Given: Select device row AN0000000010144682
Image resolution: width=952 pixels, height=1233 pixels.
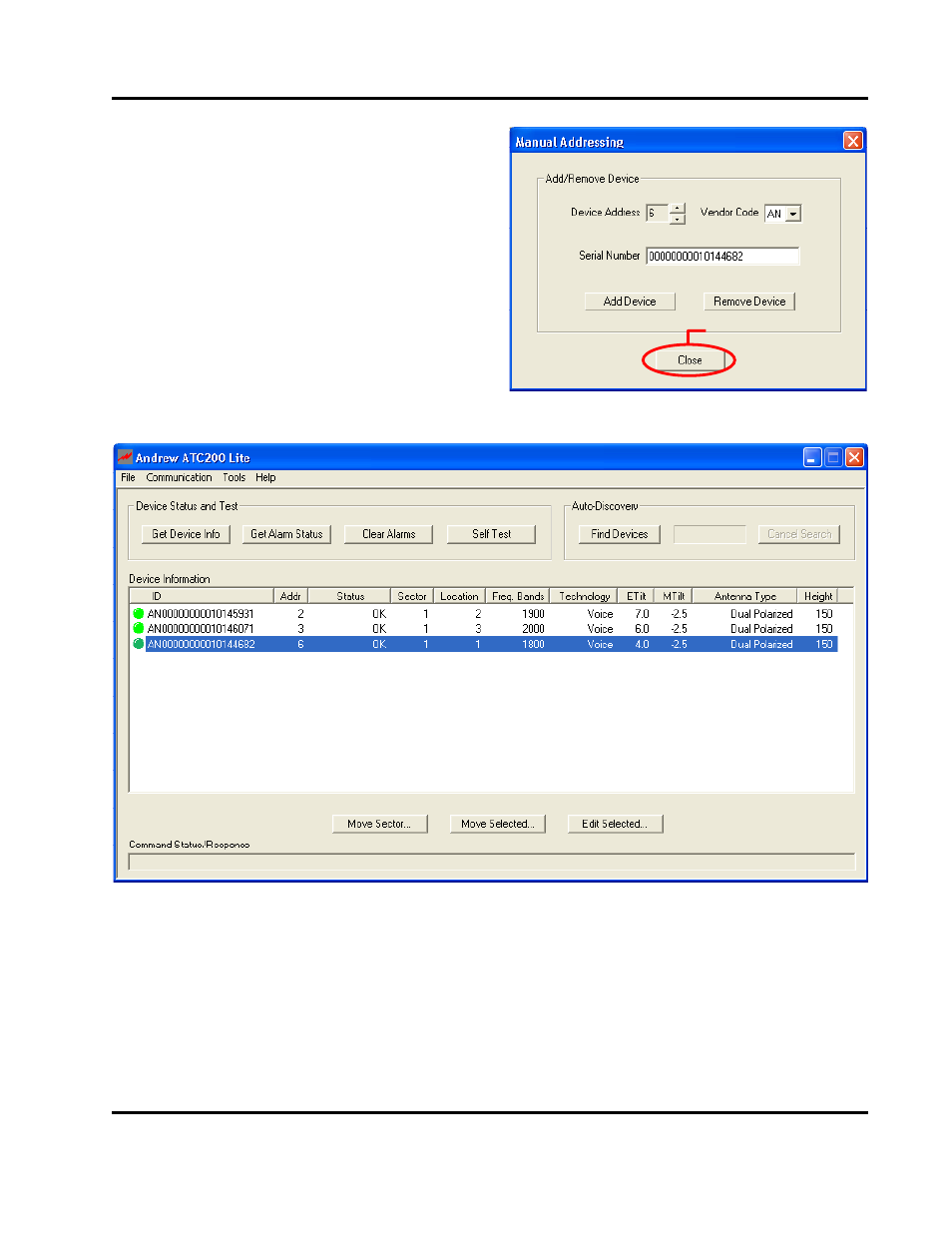Looking at the screenshot, I should (484, 644).
